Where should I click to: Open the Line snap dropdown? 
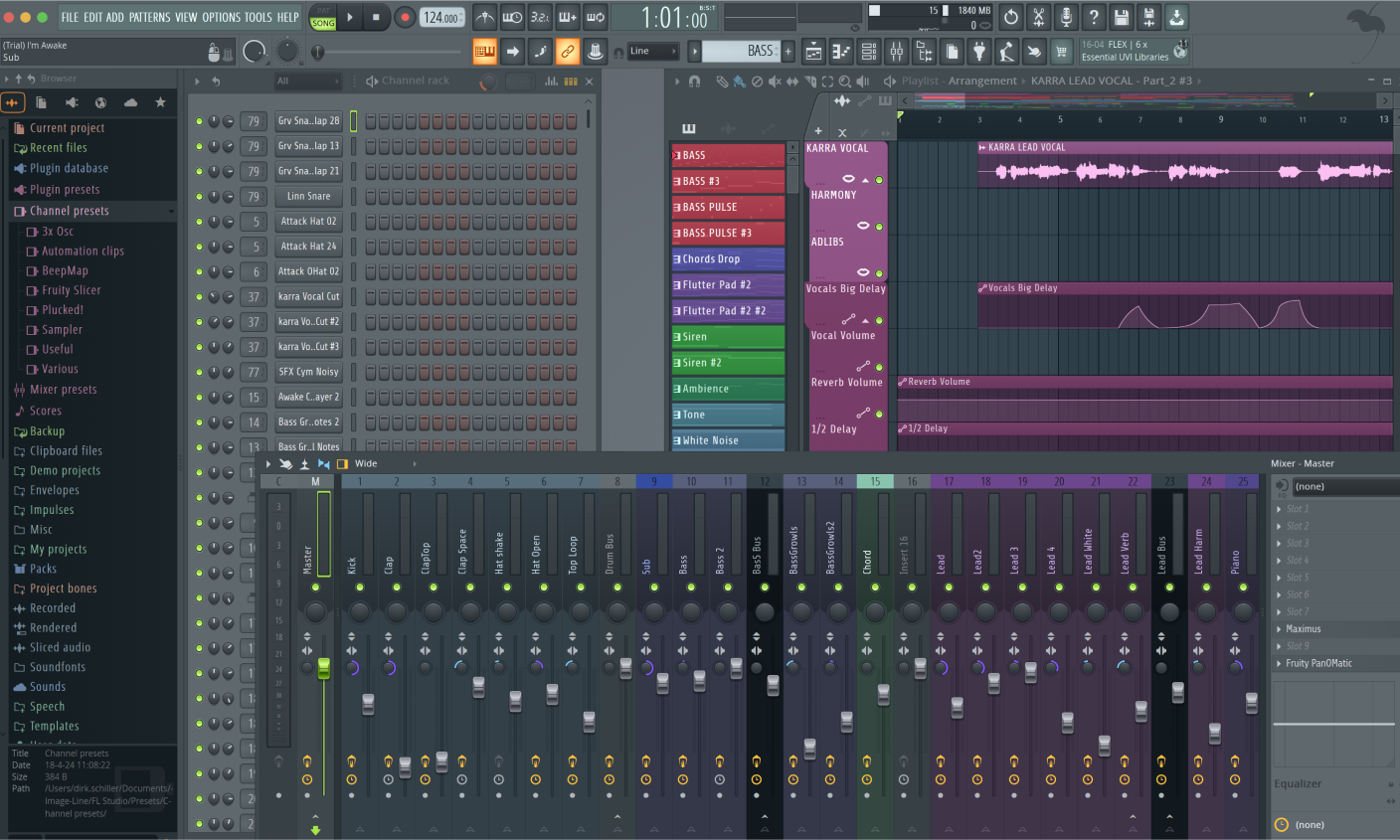(653, 51)
